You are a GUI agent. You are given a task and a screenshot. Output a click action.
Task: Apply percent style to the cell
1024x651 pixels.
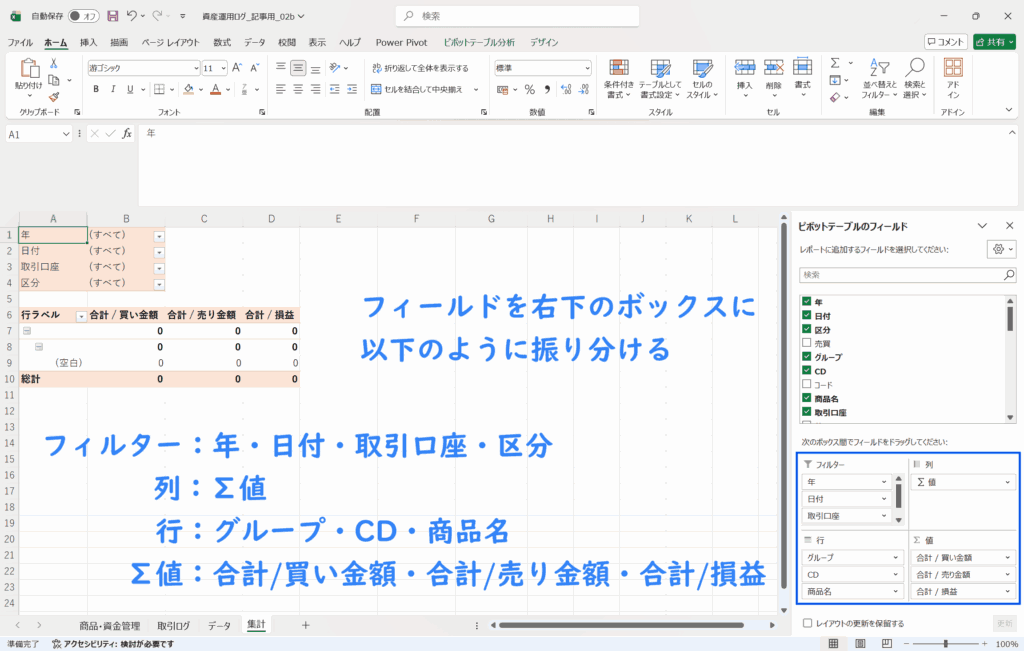529,89
